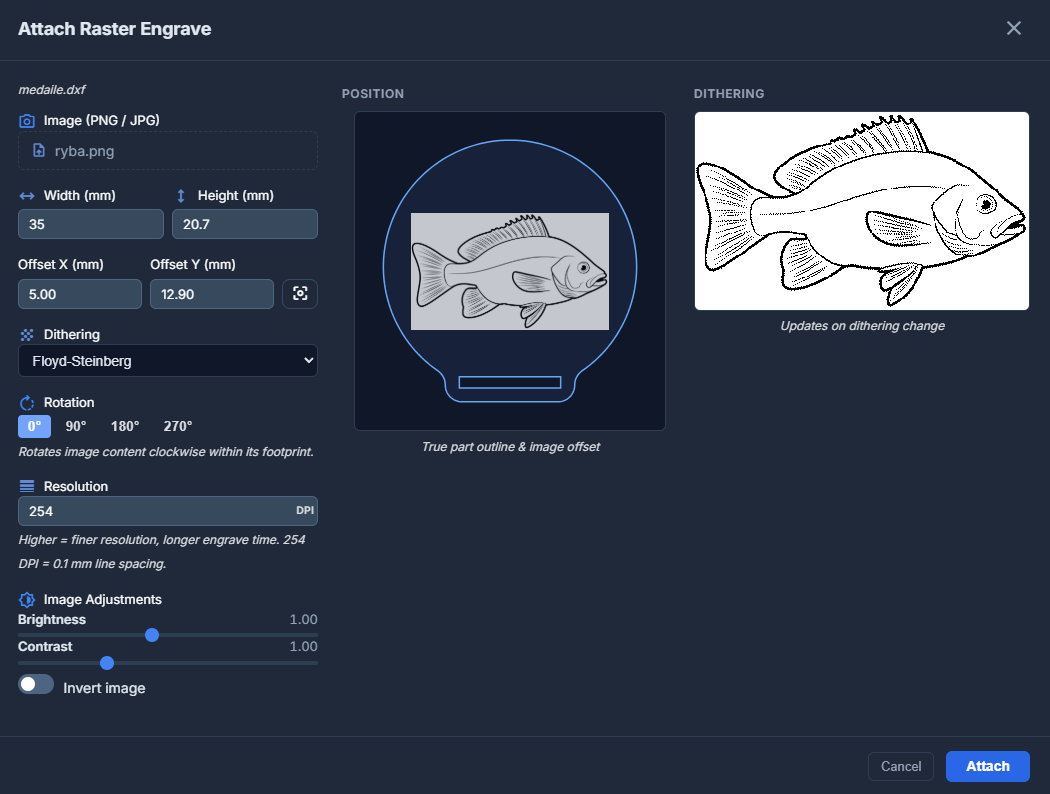Viewport: 1050px width, 794px height.
Task: Click the Brightness slider handle
Action: [x=152, y=635]
